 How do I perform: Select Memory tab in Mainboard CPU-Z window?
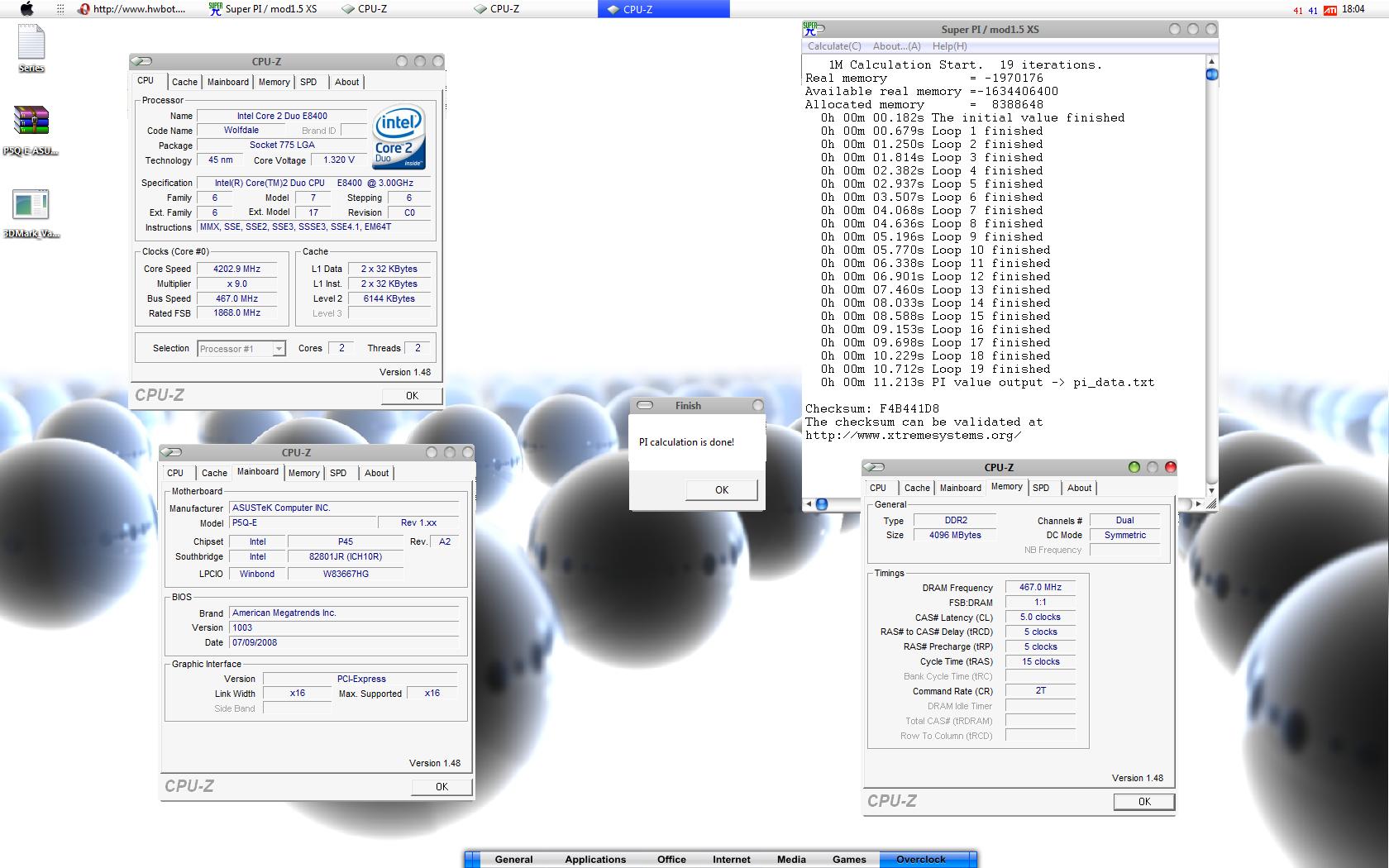303,473
